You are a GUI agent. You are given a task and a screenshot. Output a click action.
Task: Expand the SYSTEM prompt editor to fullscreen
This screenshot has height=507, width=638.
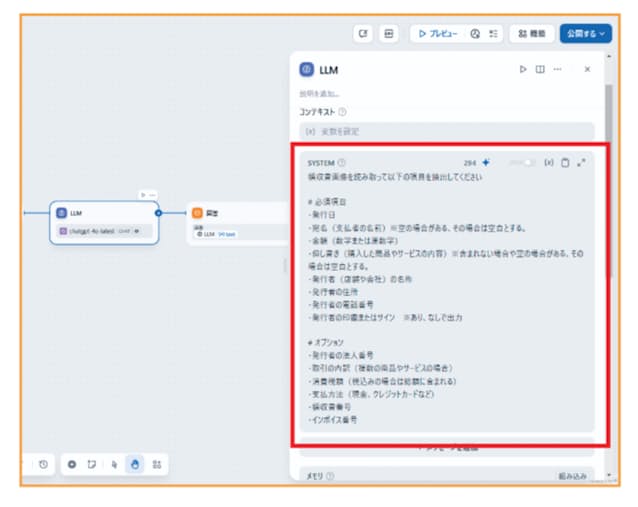coord(581,162)
